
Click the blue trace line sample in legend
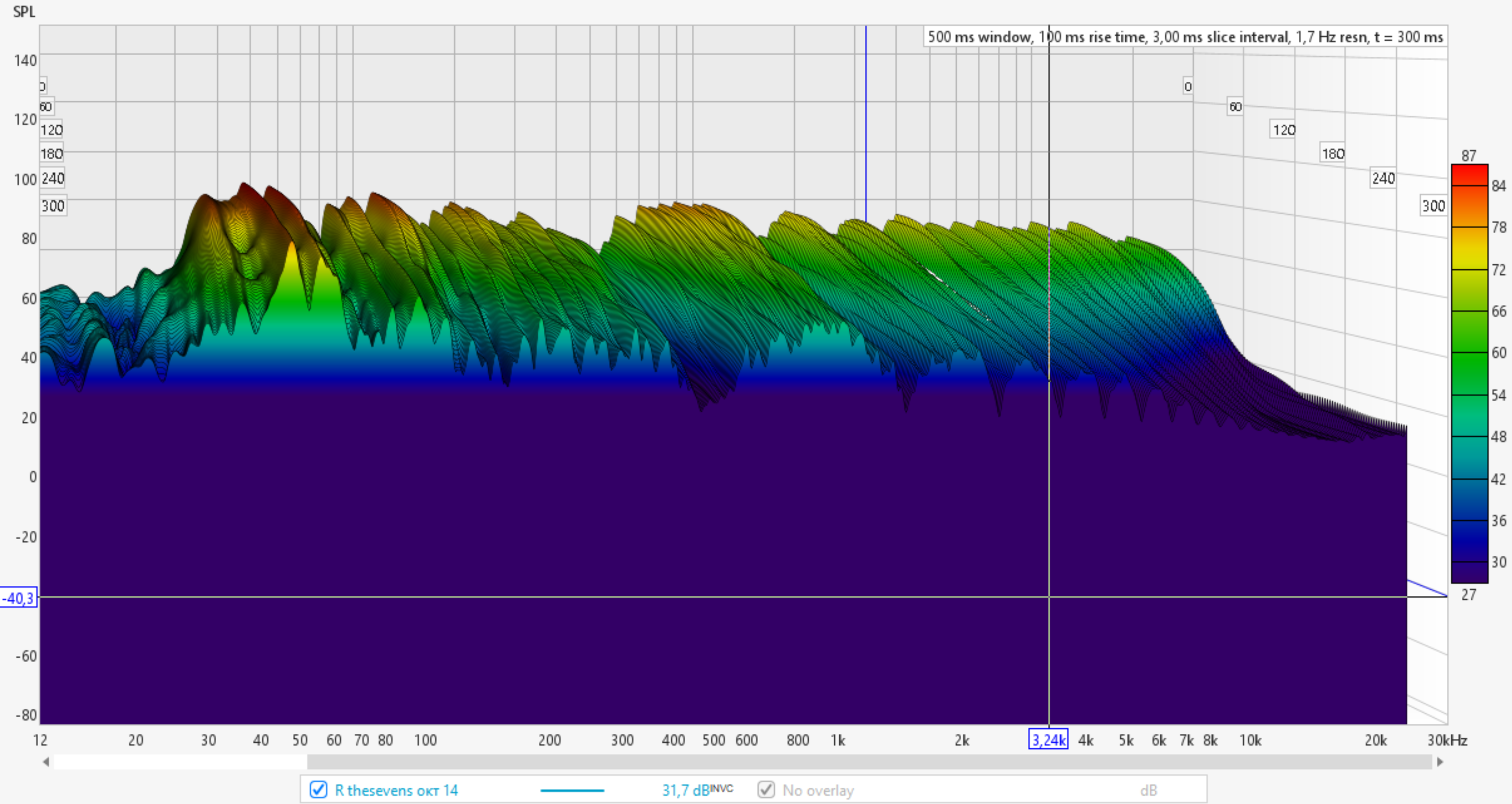(x=572, y=790)
